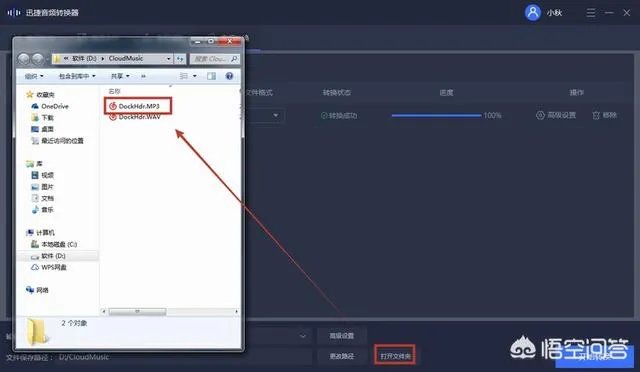Click the 转换成功 status
Viewport: 640px width, 372px height.
coord(339,116)
